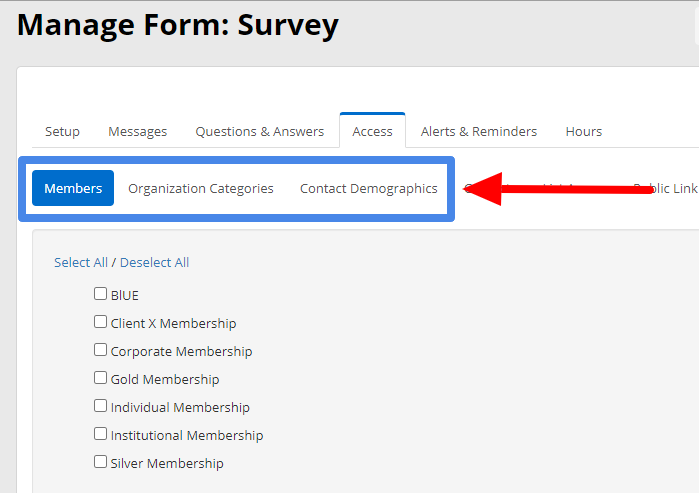Open Questions & Answers tab
The width and height of the screenshot is (699, 493).
pyautogui.click(x=259, y=131)
